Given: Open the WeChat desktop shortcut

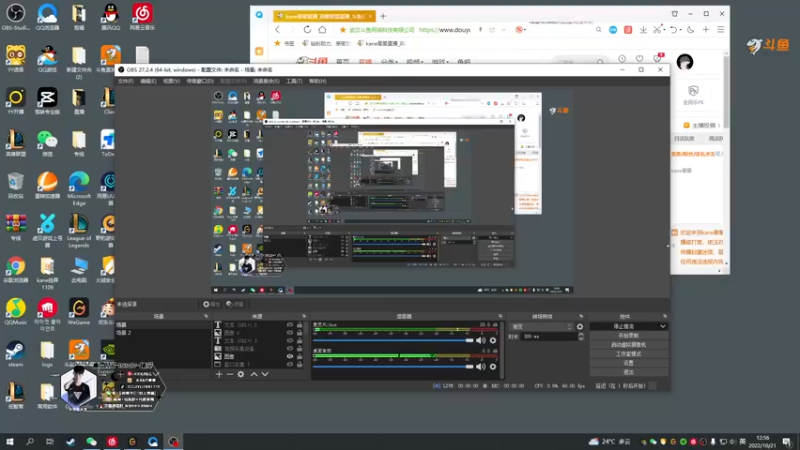Looking at the screenshot, I should [x=47, y=143].
